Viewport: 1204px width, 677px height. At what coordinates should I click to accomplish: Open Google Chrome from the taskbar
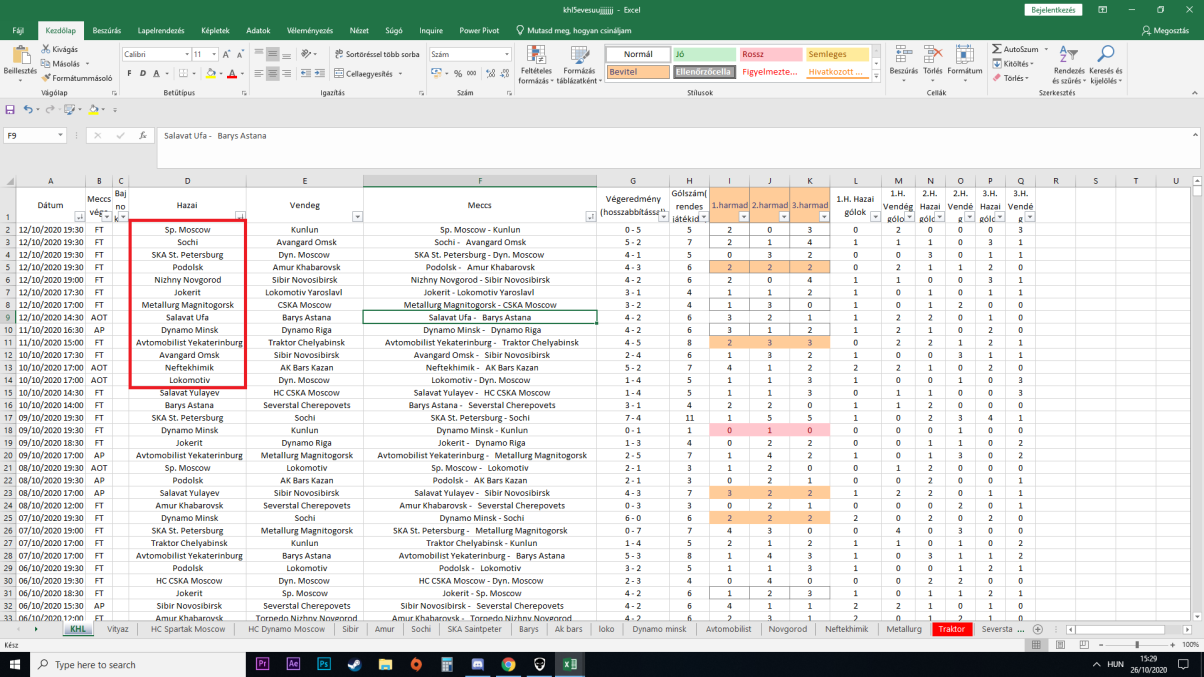point(508,664)
